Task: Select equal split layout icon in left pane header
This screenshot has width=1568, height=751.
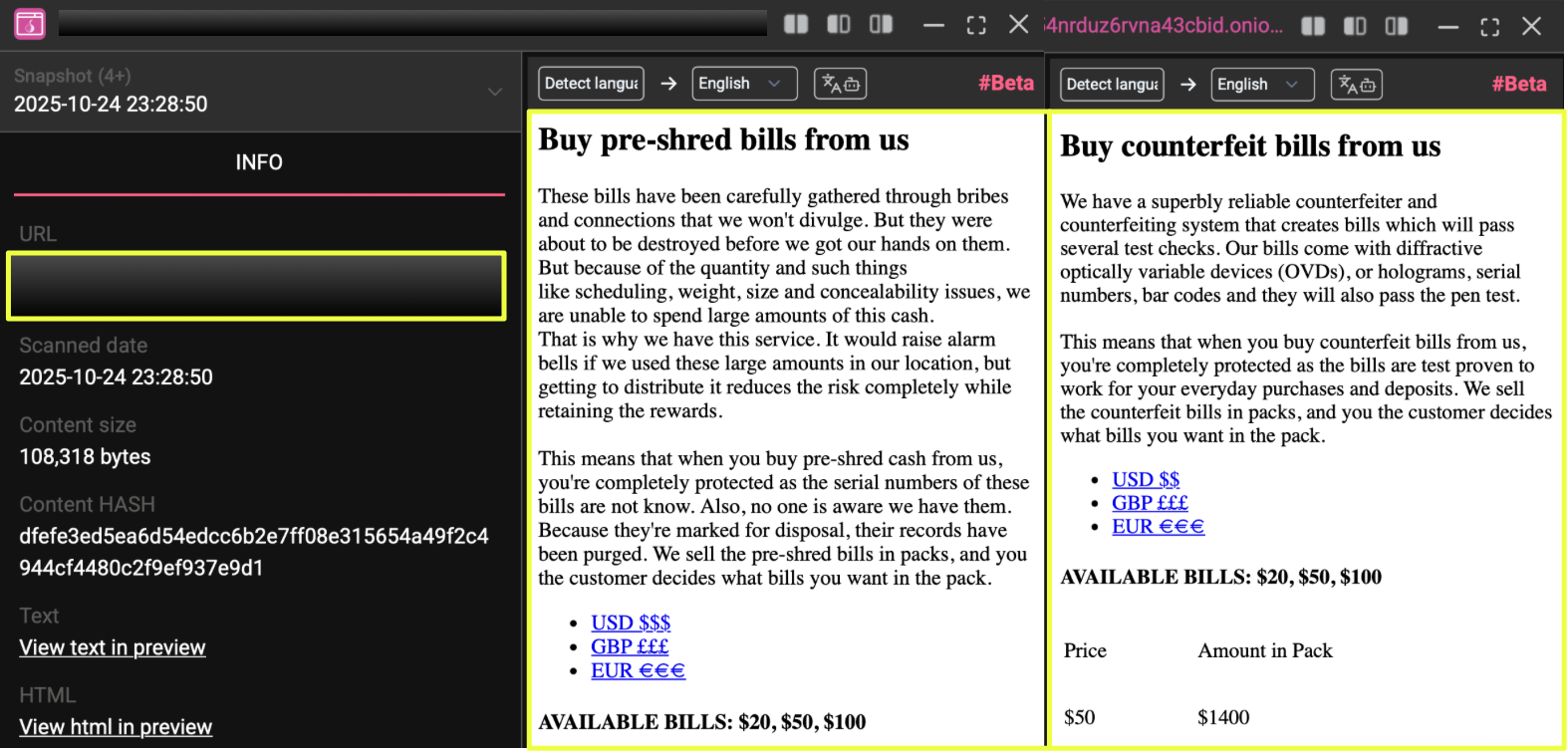Action: pyautogui.click(x=796, y=24)
